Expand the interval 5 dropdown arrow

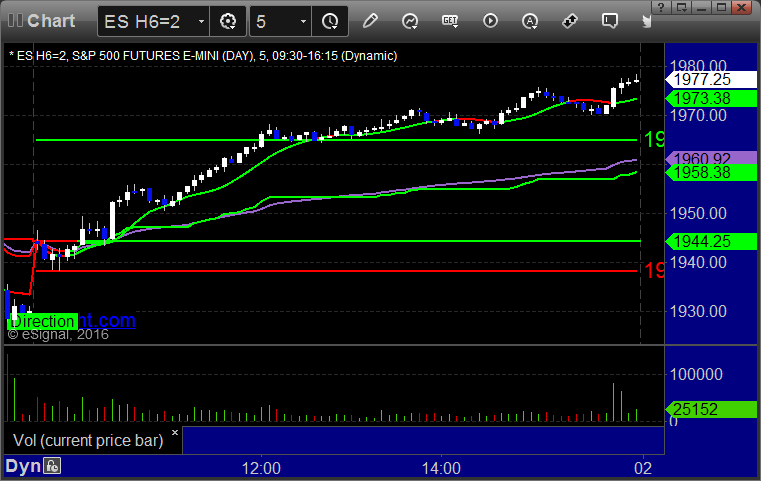coord(303,21)
